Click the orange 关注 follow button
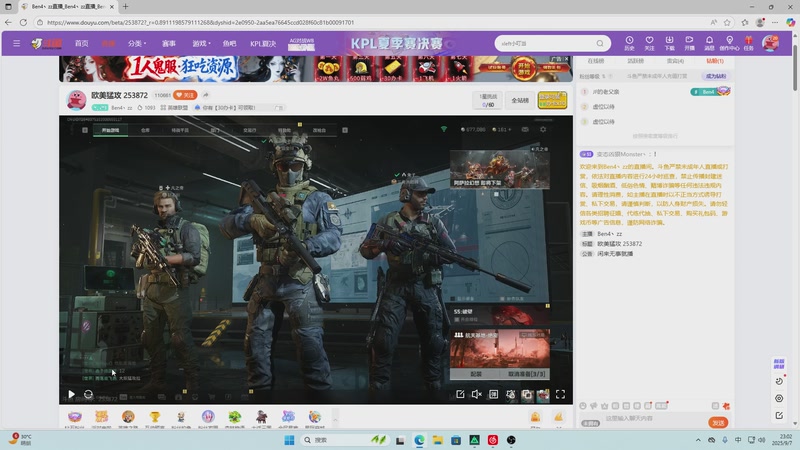The height and width of the screenshot is (450, 800). tap(185, 95)
